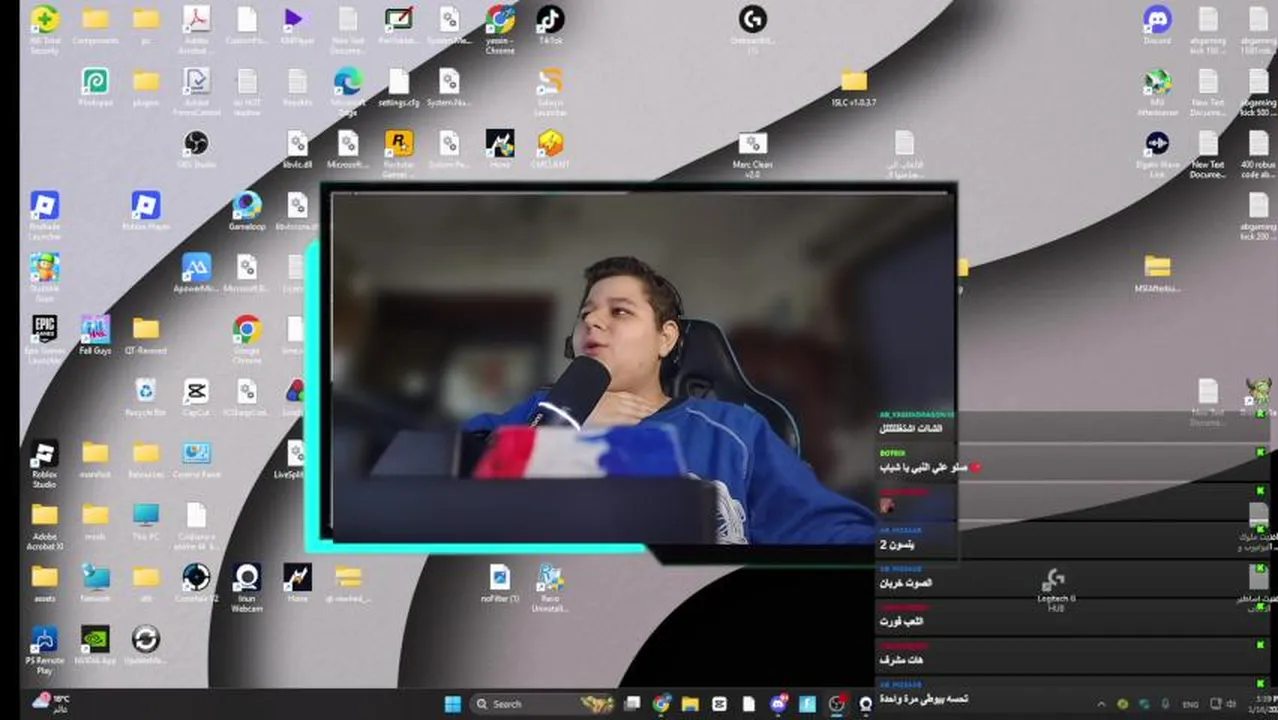The width and height of the screenshot is (1278, 720).
Task: Select the settings.cfg file
Action: click(398, 88)
